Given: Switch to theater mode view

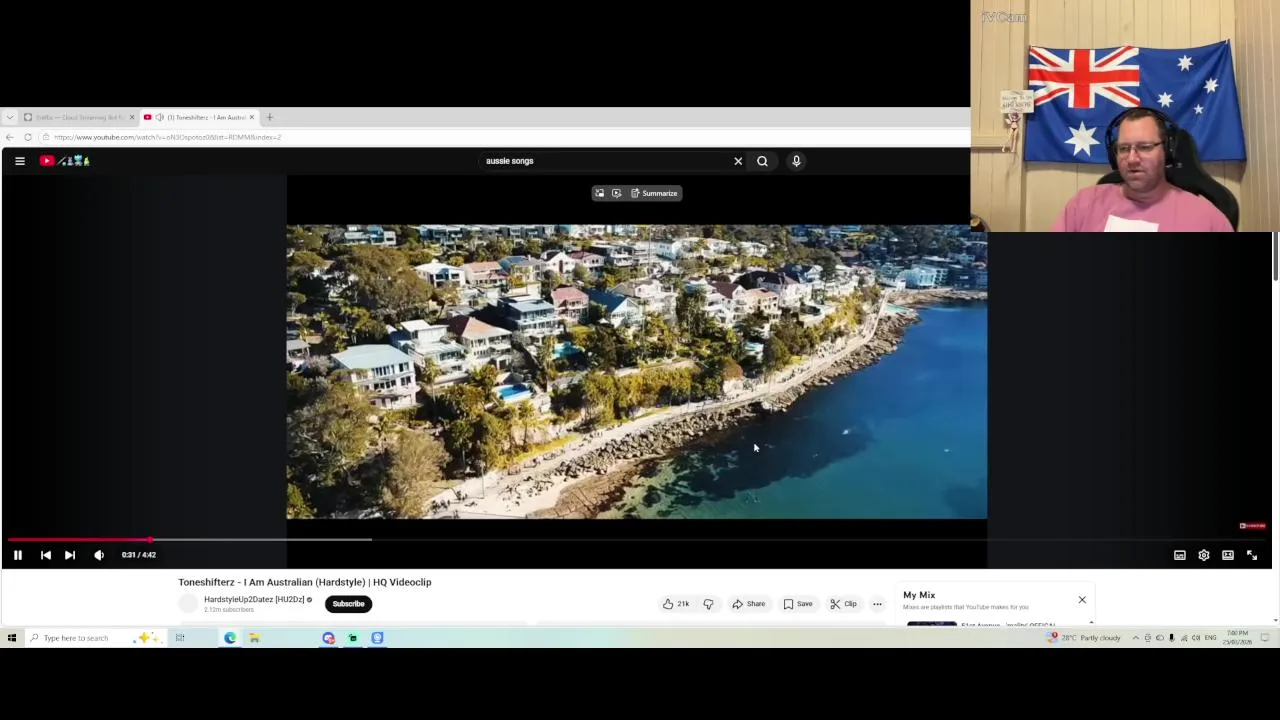Looking at the screenshot, I should [1228, 555].
